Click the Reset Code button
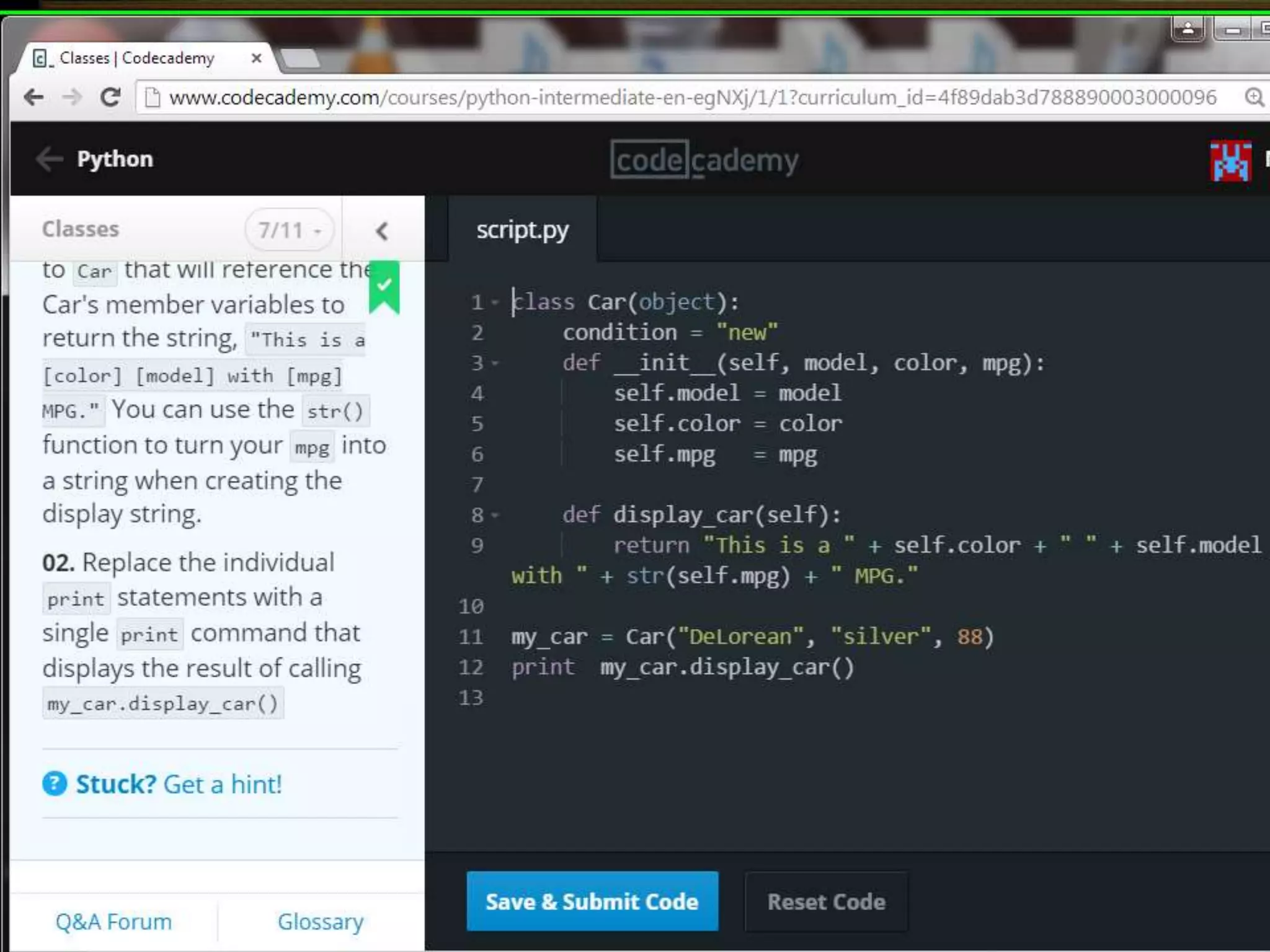Image resolution: width=1270 pixels, height=952 pixels. pos(826,902)
